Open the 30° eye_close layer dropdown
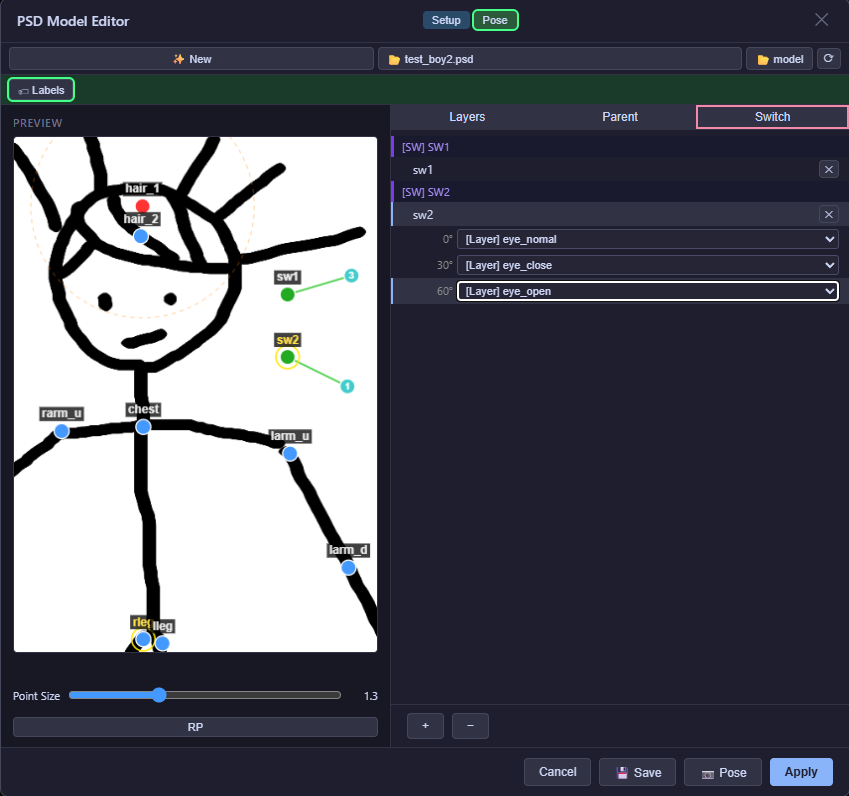The width and height of the screenshot is (849, 796). (648, 265)
